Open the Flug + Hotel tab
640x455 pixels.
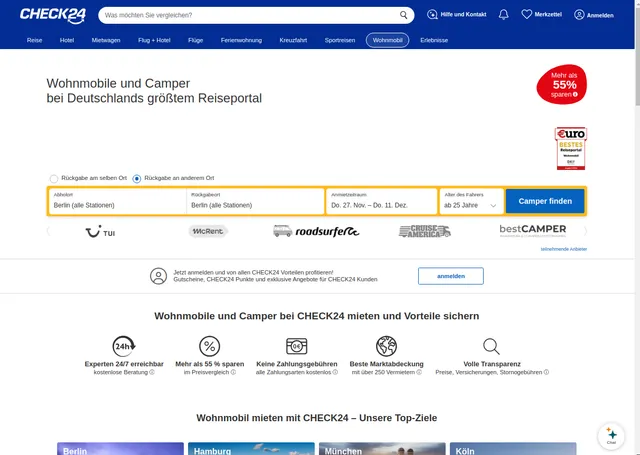click(154, 40)
